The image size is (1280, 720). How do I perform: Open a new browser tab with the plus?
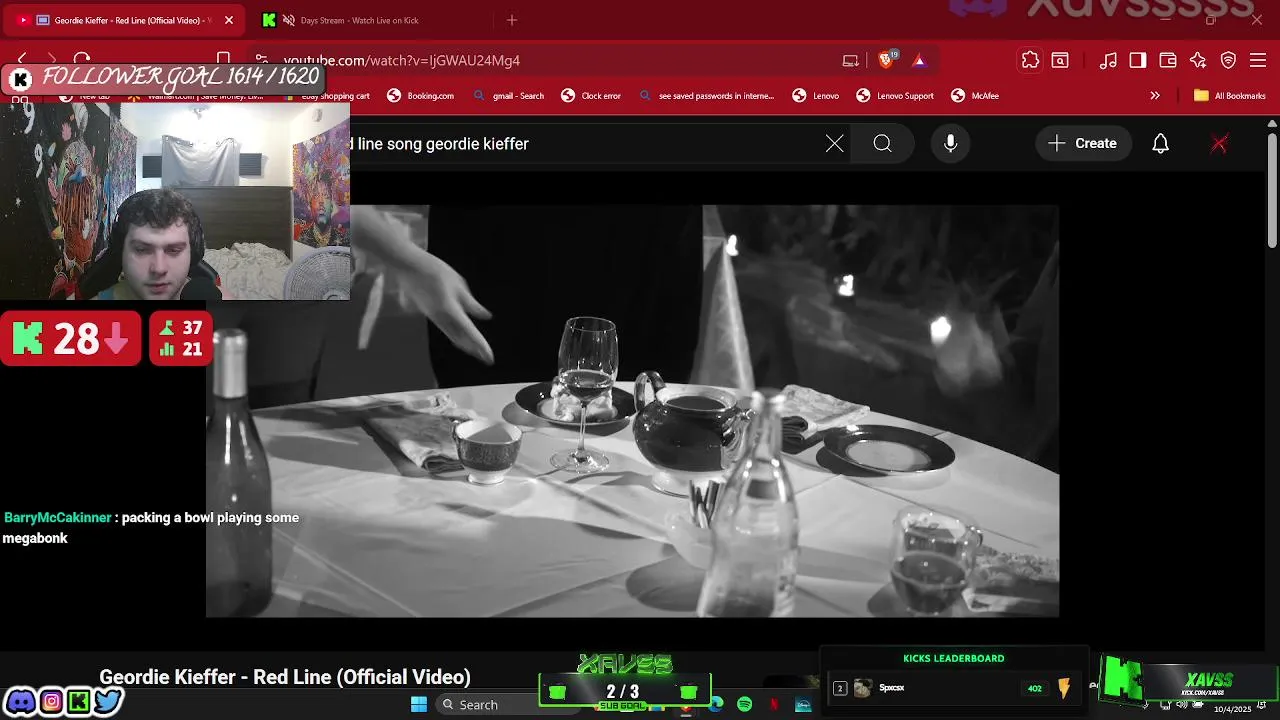click(512, 20)
